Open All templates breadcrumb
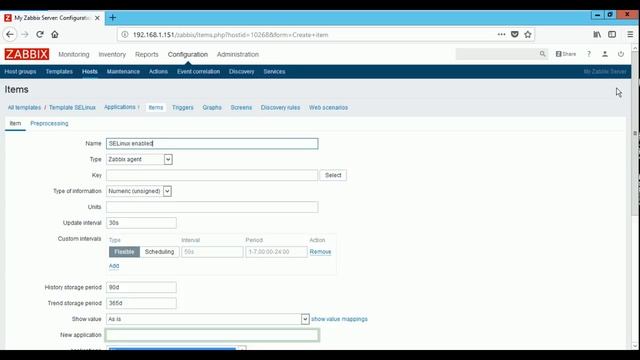 [x=24, y=108]
